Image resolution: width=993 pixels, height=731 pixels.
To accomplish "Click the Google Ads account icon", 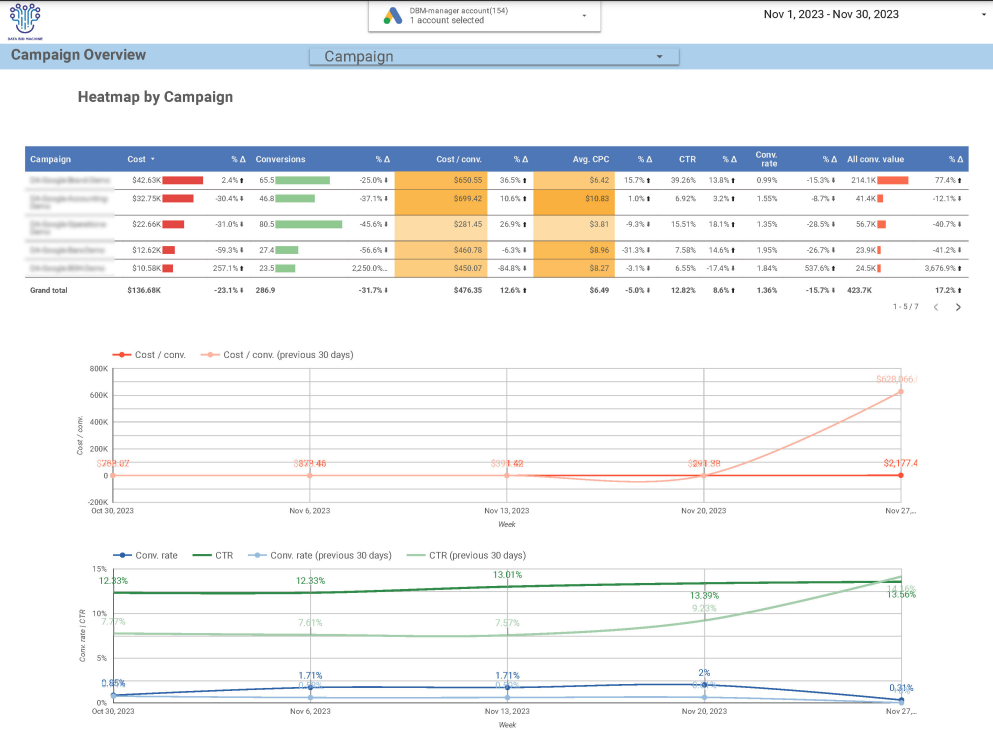I will coord(392,15).
